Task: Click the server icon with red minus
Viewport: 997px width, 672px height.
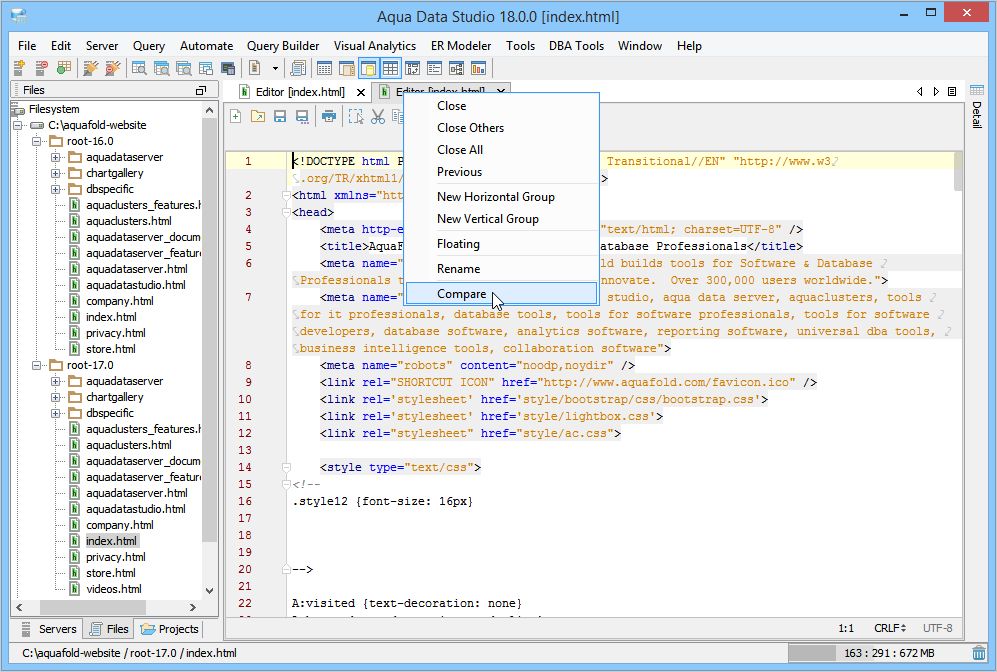Action: [41, 68]
